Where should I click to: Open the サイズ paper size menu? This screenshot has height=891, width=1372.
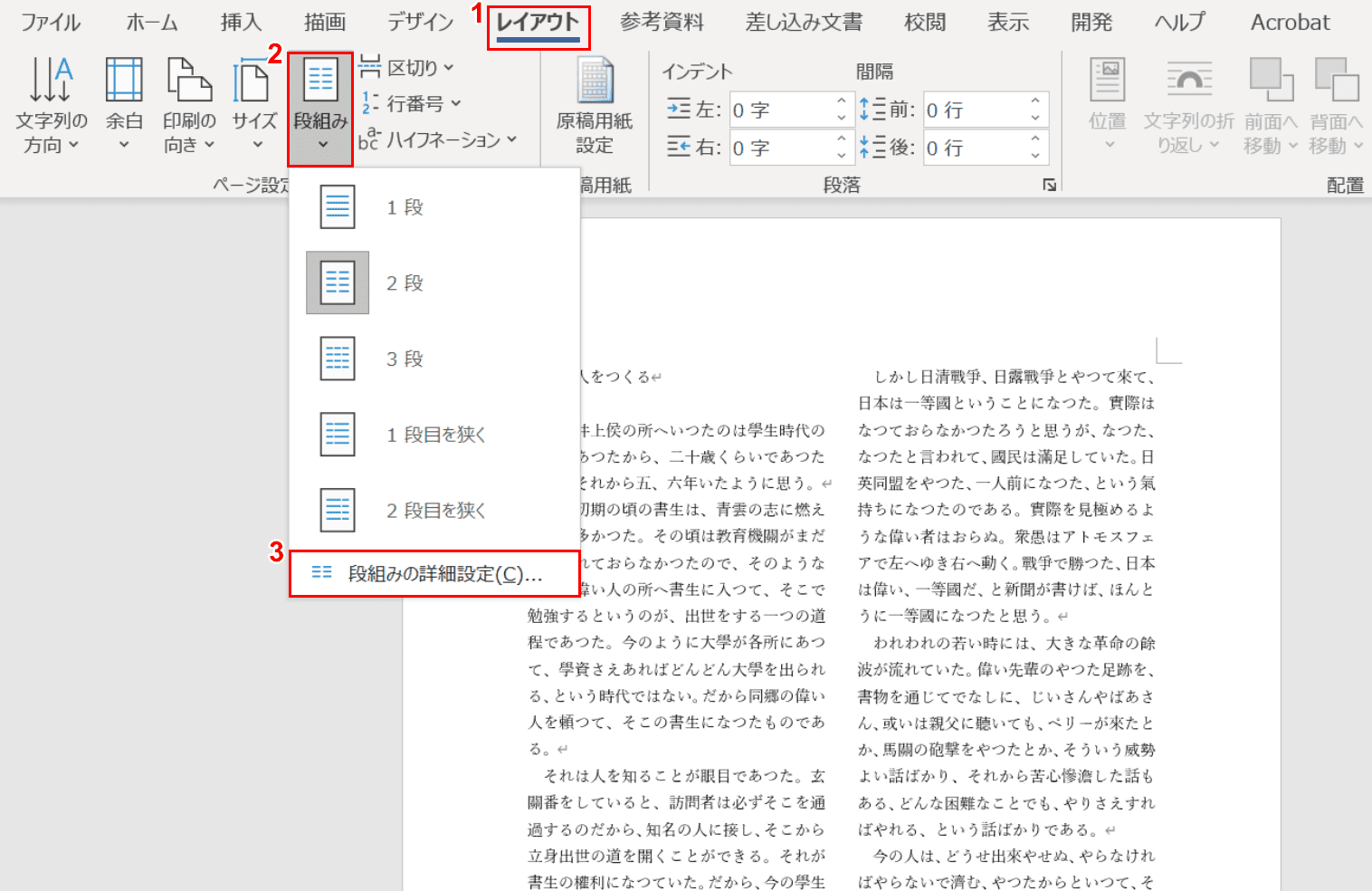(x=254, y=105)
